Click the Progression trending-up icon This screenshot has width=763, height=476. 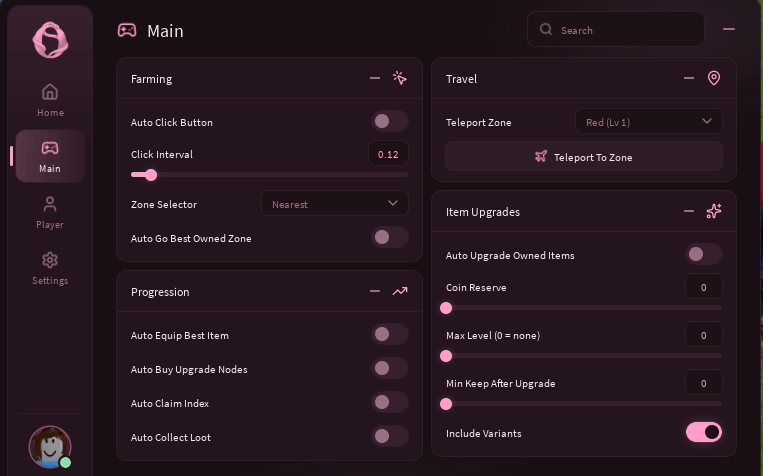pyautogui.click(x=400, y=291)
